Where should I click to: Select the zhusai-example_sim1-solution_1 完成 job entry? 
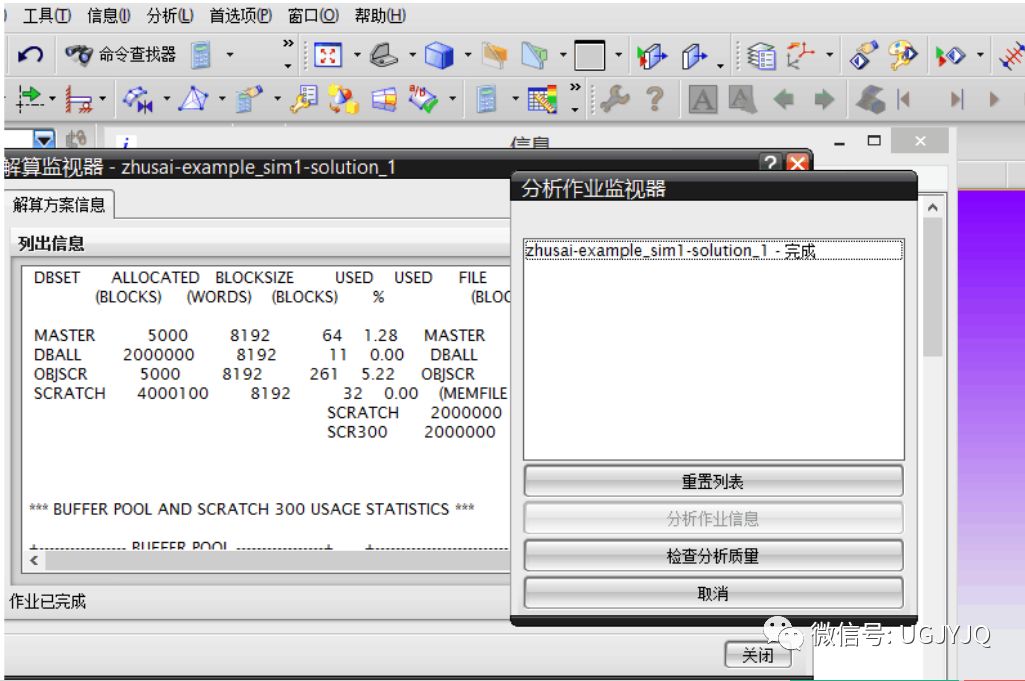[x=713, y=250]
